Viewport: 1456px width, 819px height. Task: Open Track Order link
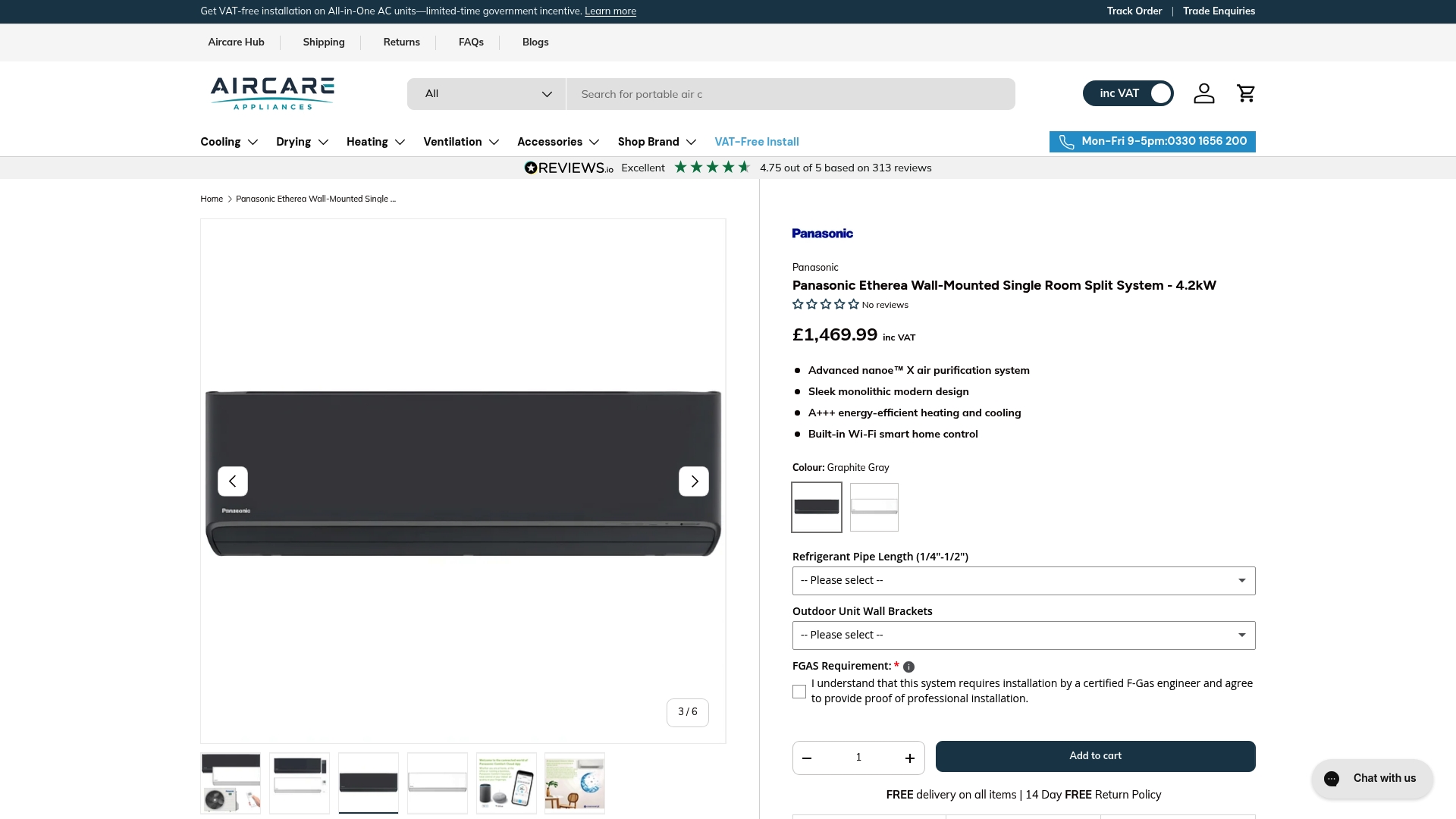coord(1134,11)
